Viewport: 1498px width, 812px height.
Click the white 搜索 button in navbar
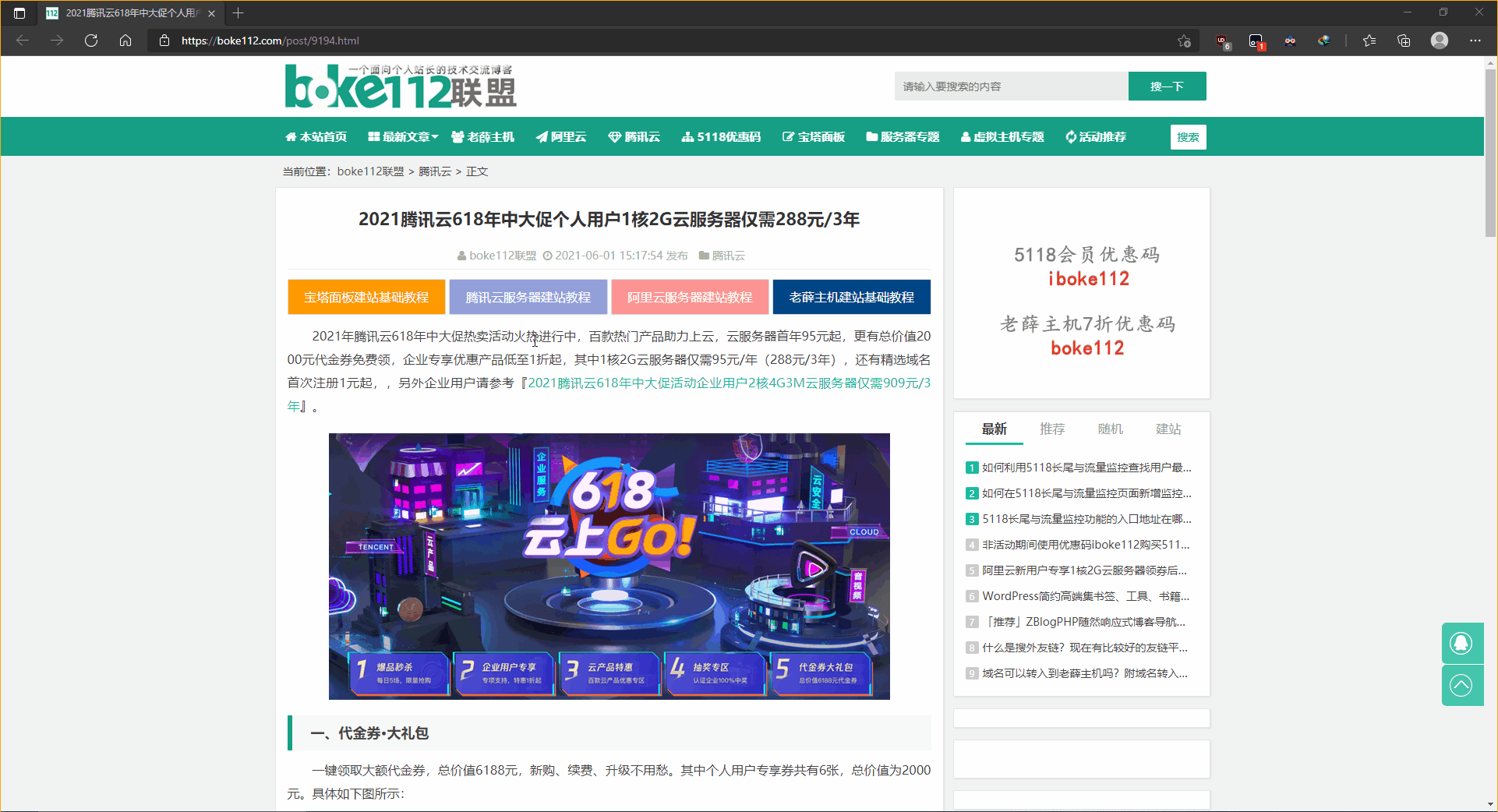(x=1188, y=137)
